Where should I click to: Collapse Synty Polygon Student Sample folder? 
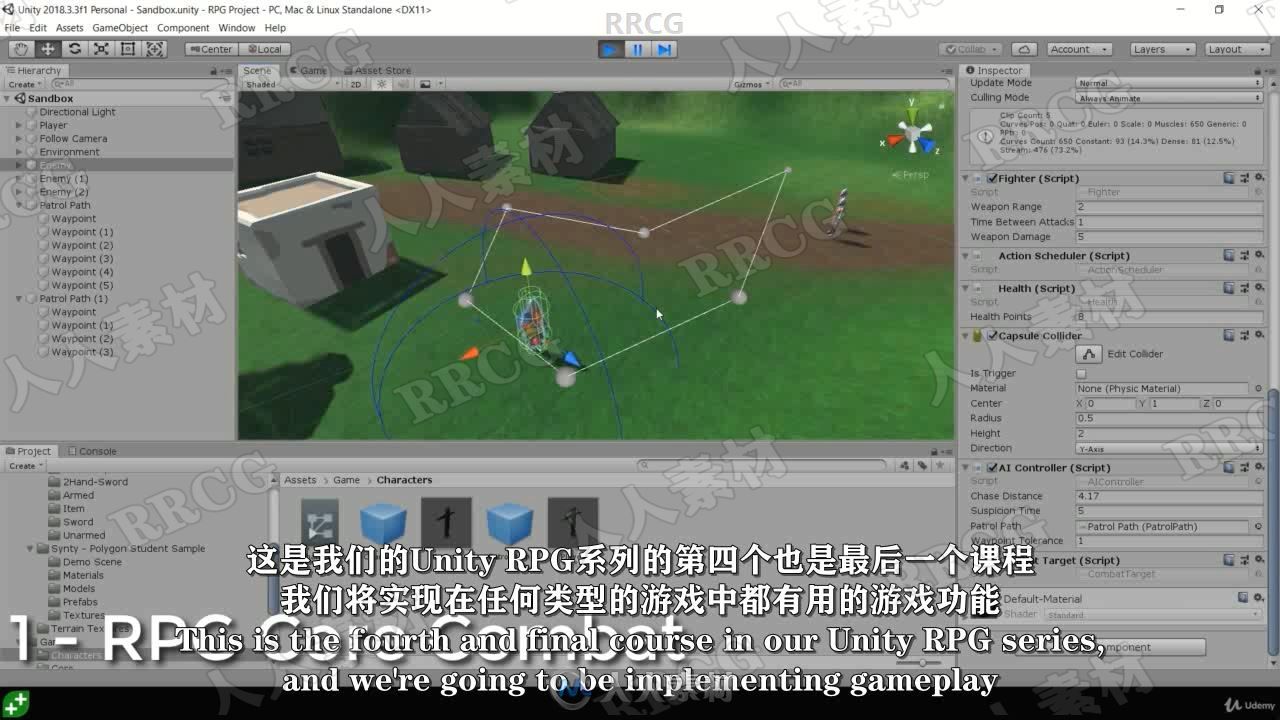pos(30,549)
